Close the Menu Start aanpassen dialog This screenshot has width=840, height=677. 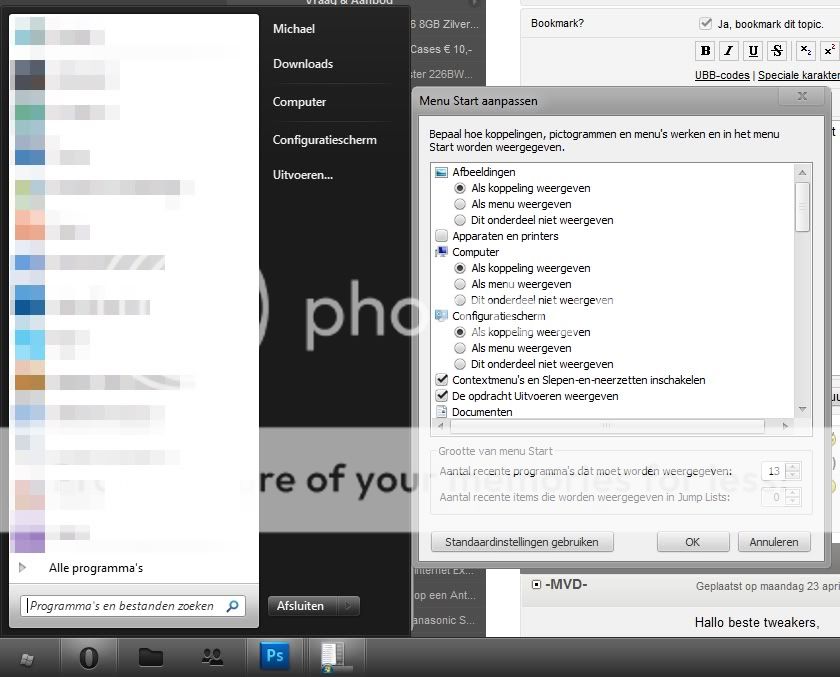[802, 96]
